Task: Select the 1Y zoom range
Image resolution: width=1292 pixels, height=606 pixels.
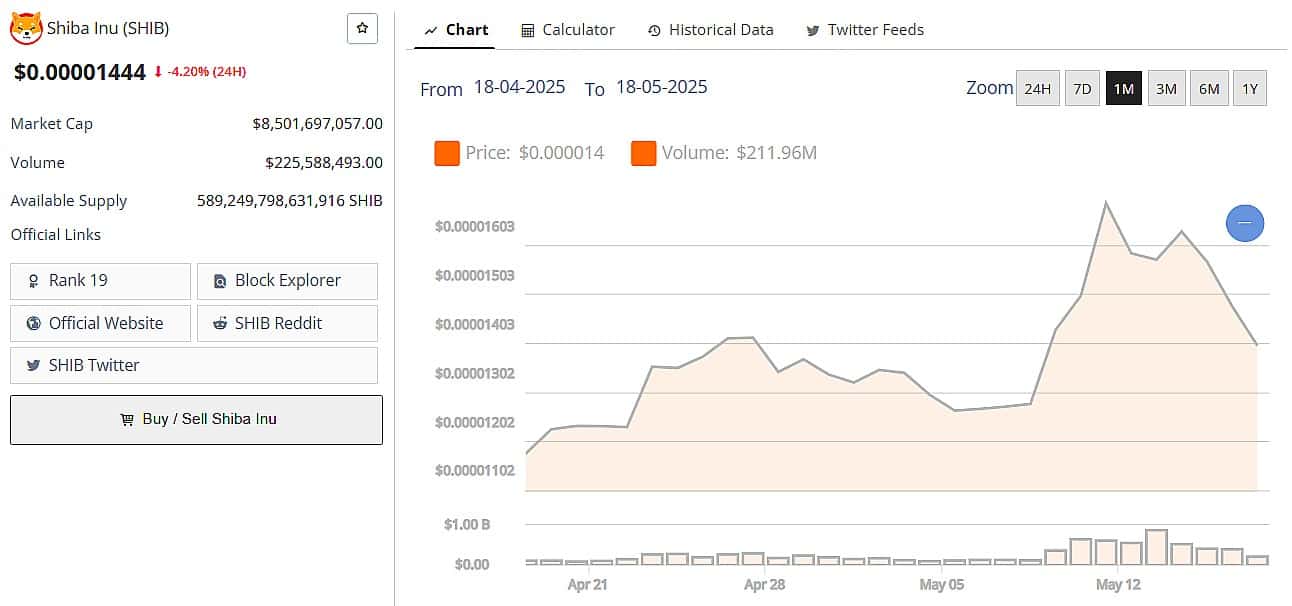Action: point(1249,88)
